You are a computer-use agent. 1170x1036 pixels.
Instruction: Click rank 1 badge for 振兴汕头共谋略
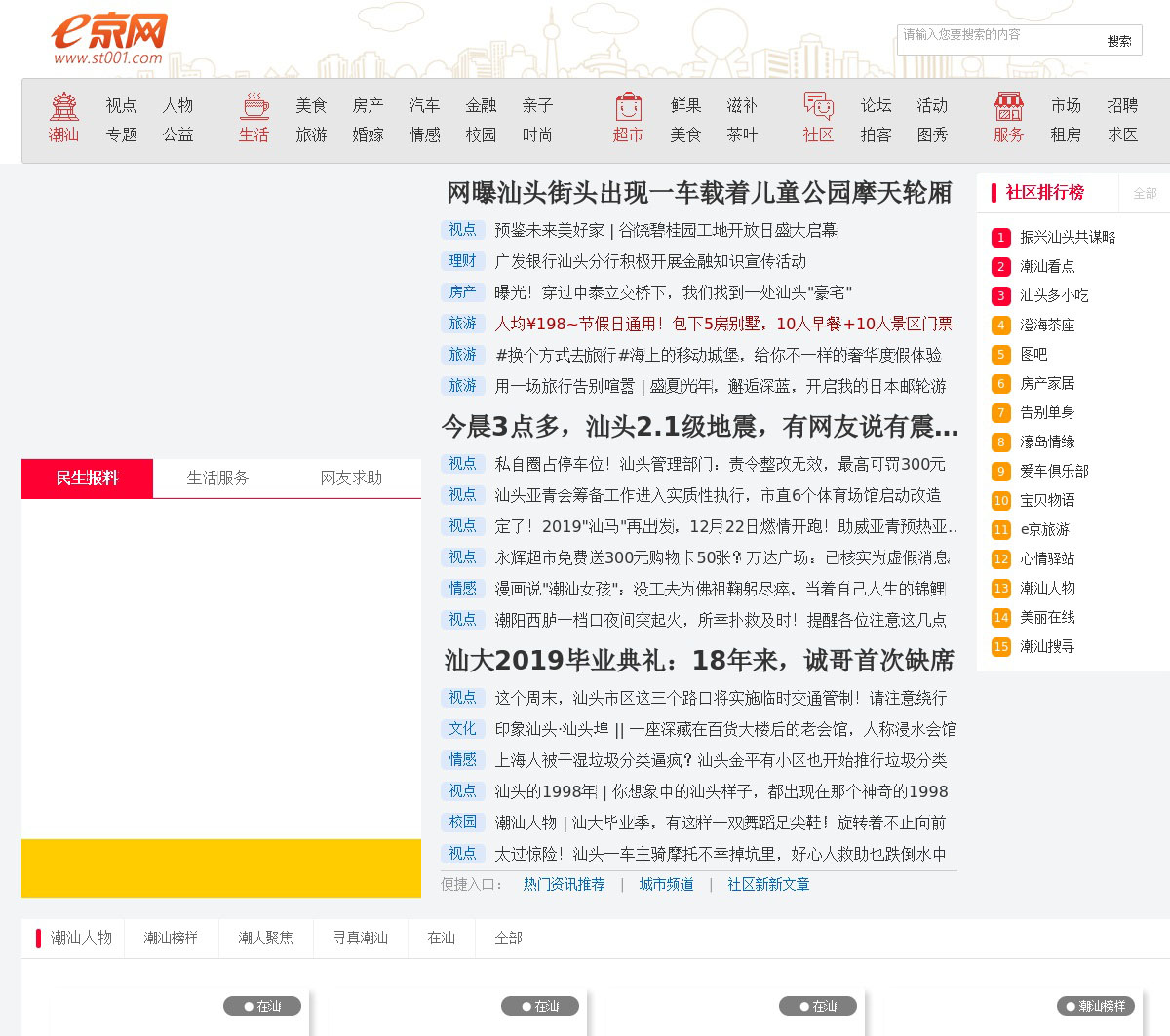(1001, 238)
